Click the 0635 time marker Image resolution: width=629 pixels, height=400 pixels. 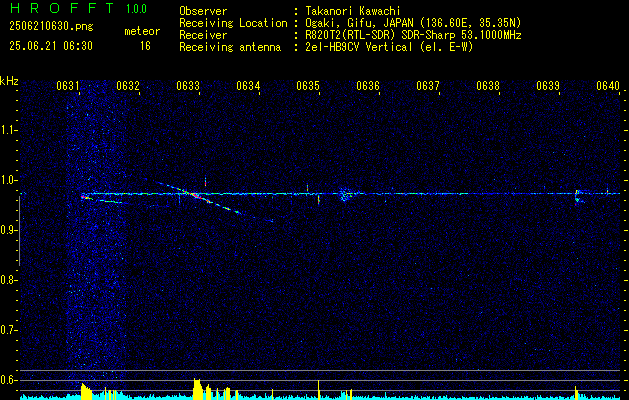pos(308,86)
